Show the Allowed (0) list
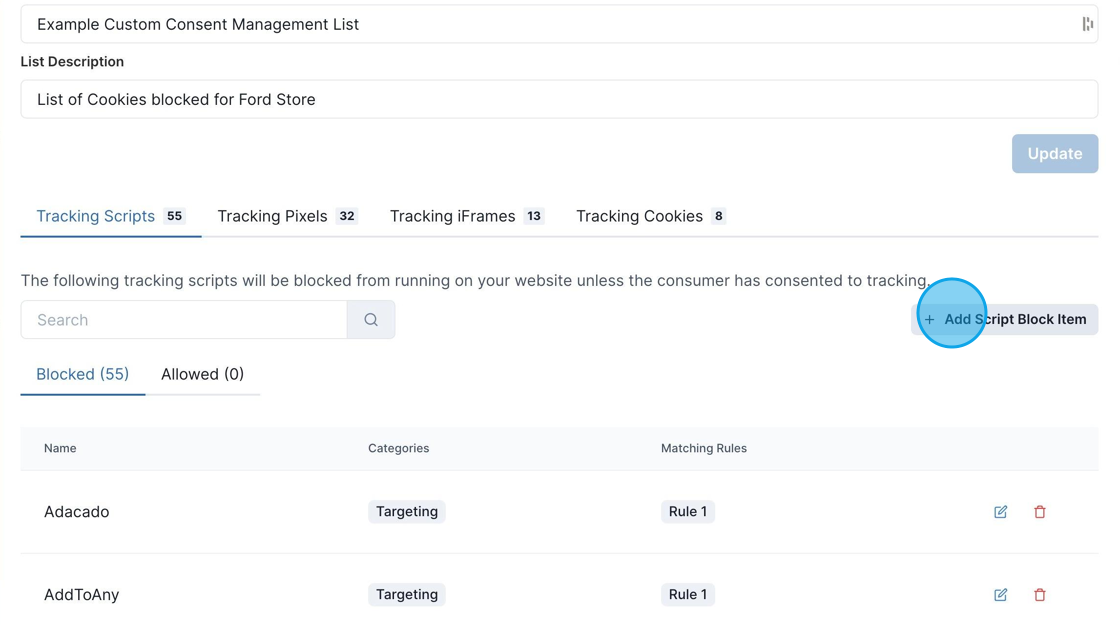 (x=203, y=374)
